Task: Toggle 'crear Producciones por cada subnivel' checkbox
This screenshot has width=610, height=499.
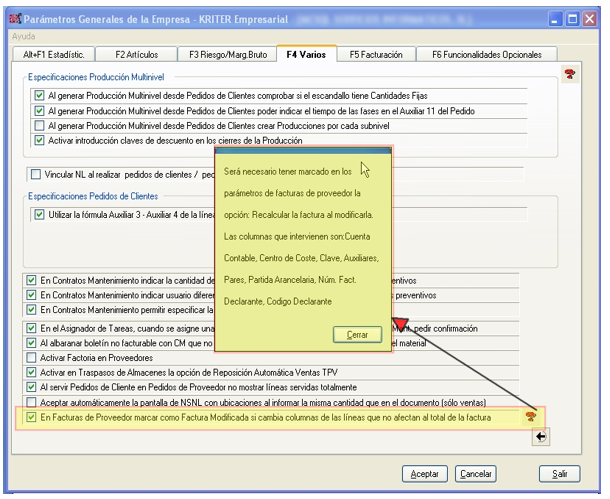Action: (40, 126)
